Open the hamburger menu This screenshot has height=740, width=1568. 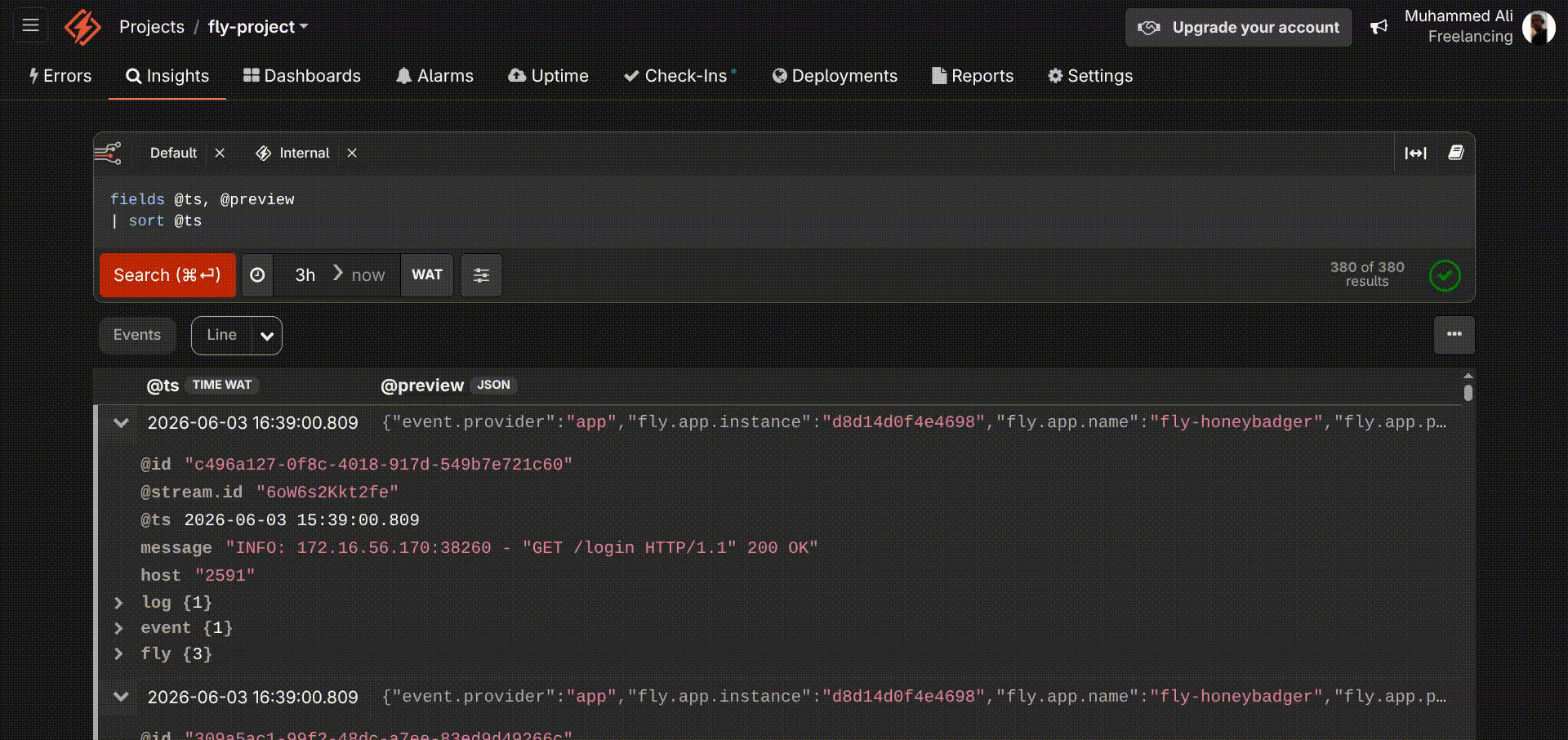coord(31,26)
